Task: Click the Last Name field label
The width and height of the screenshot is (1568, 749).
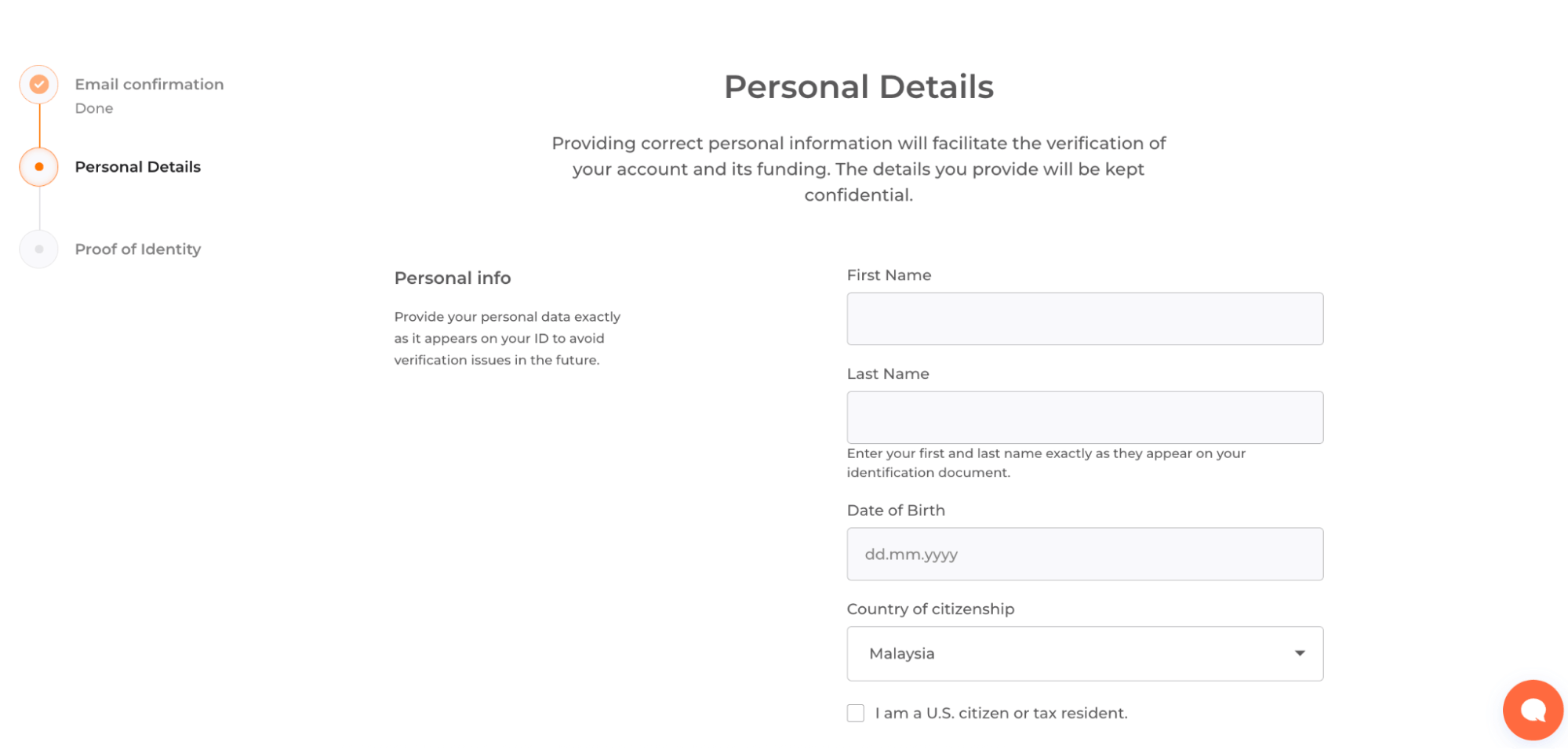Action: pyautogui.click(x=888, y=374)
